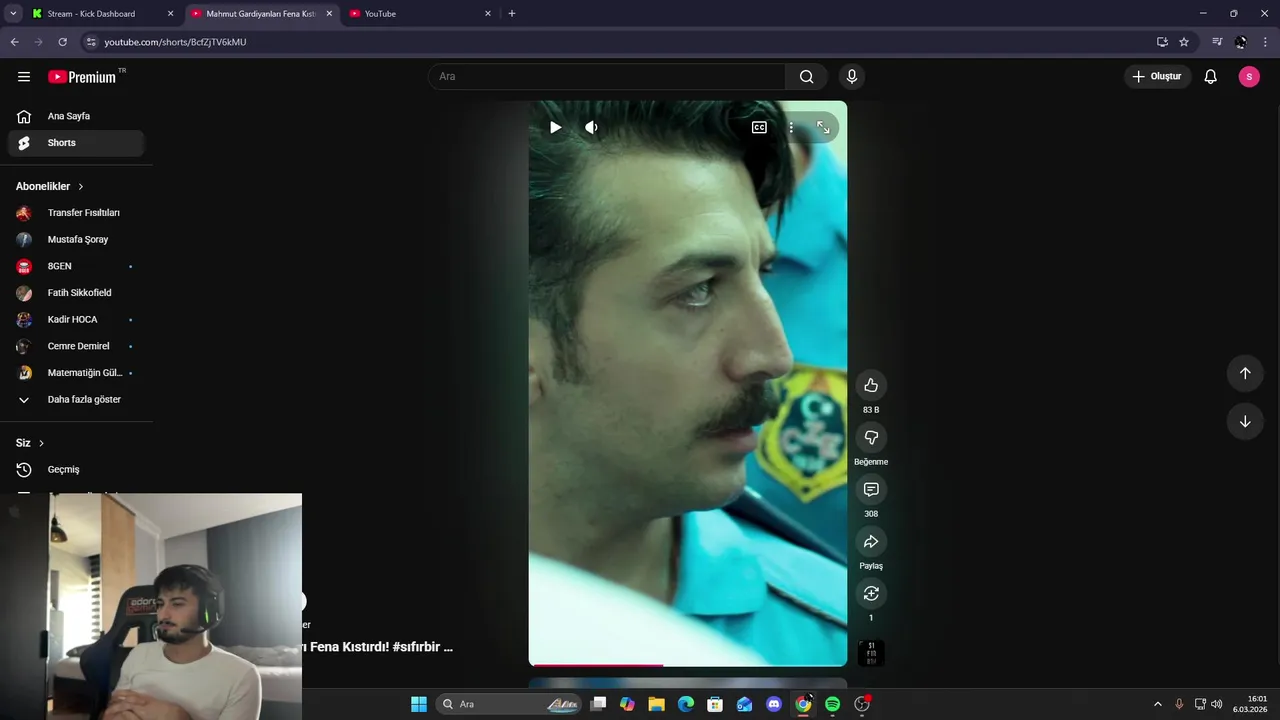Open Mustafa Şoray subscription channel
Screen dimensions: 1280x720
pyautogui.click(x=76, y=240)
